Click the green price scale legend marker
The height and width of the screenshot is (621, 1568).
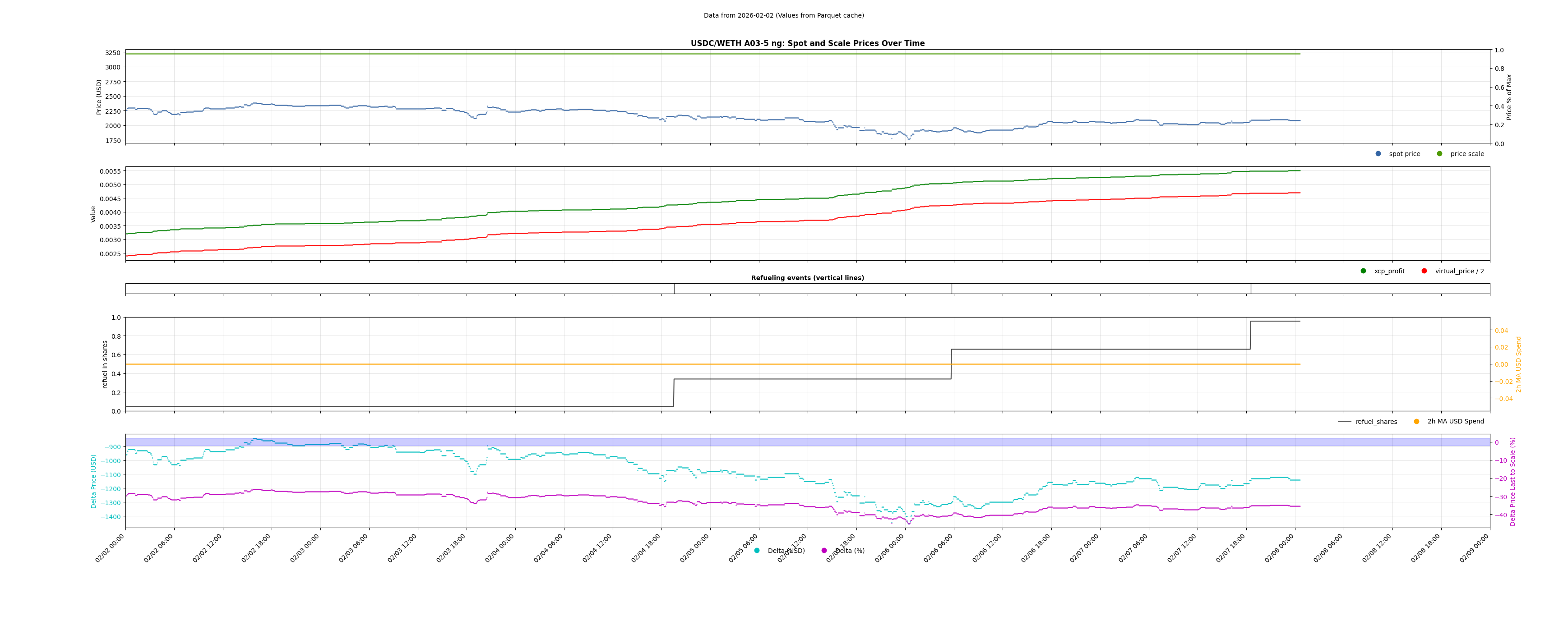(x=1439, y=154)
